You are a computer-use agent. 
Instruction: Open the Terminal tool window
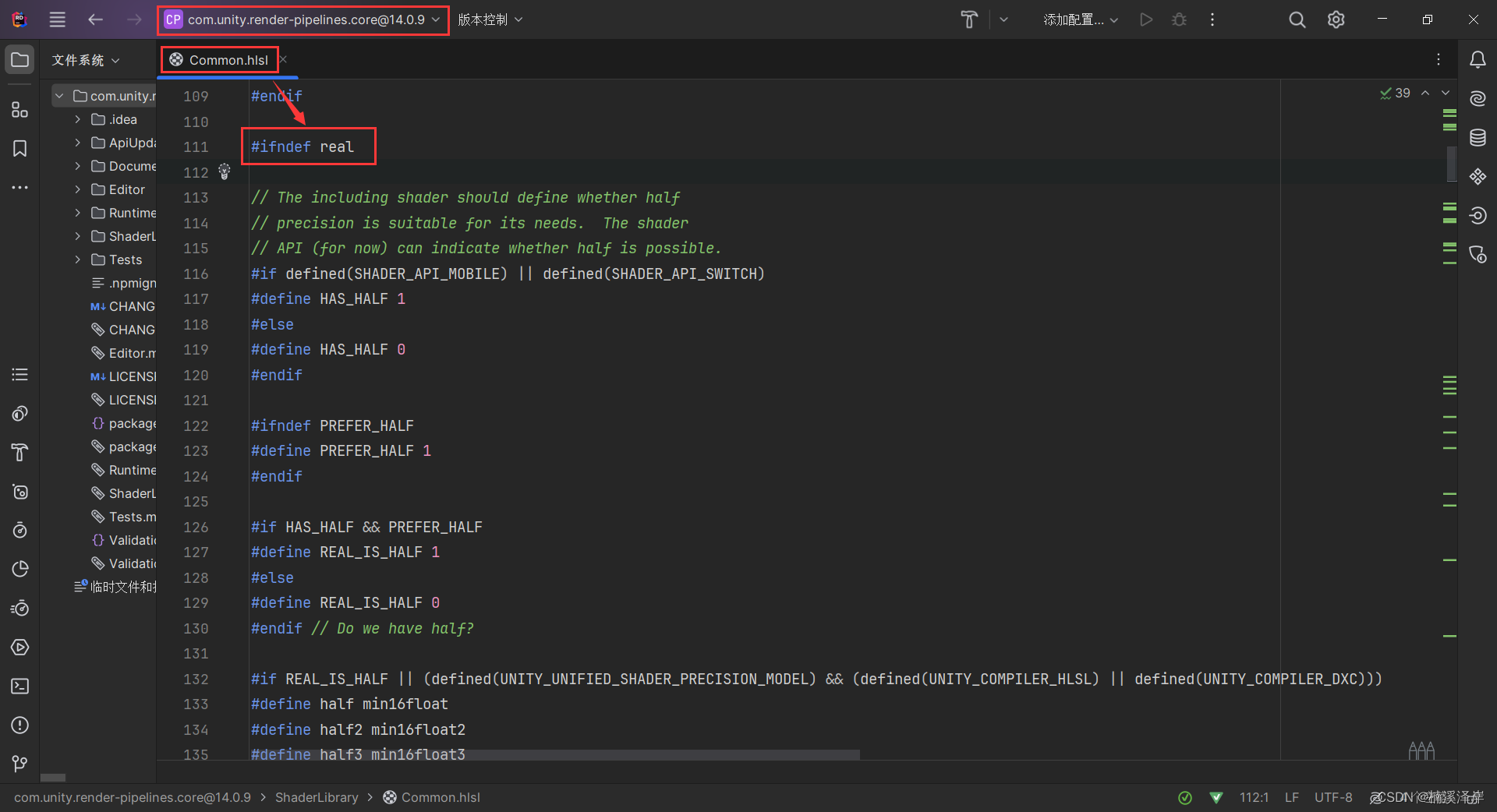(20, 687)
